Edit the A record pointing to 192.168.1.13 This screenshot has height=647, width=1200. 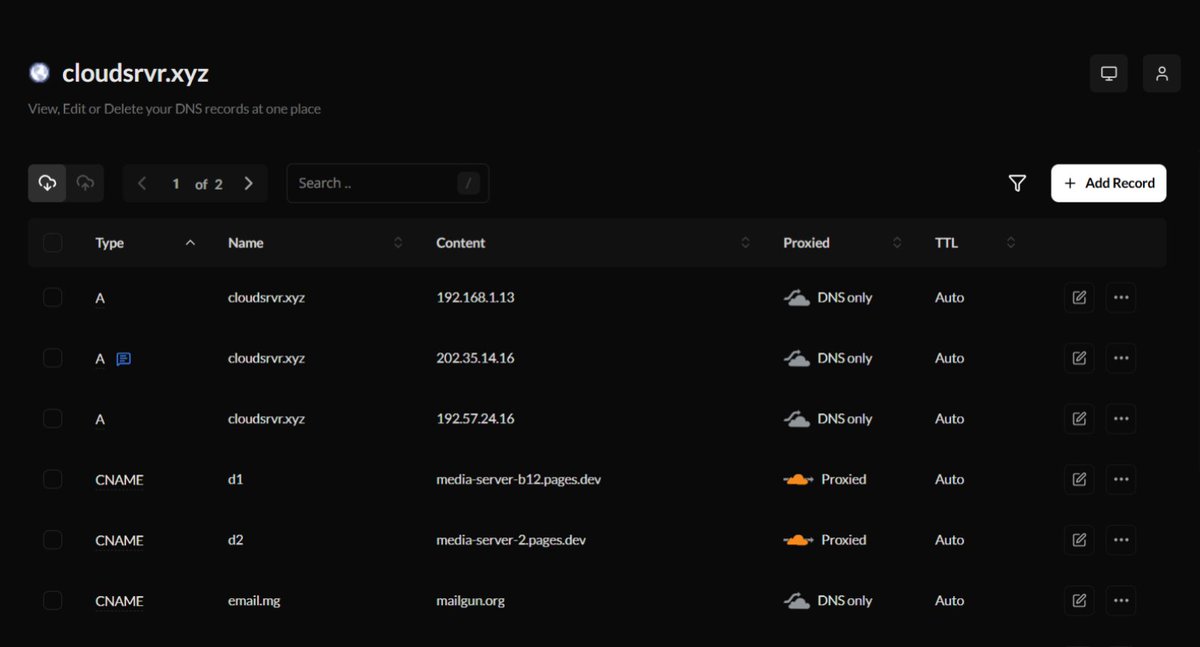(1079, 297)
